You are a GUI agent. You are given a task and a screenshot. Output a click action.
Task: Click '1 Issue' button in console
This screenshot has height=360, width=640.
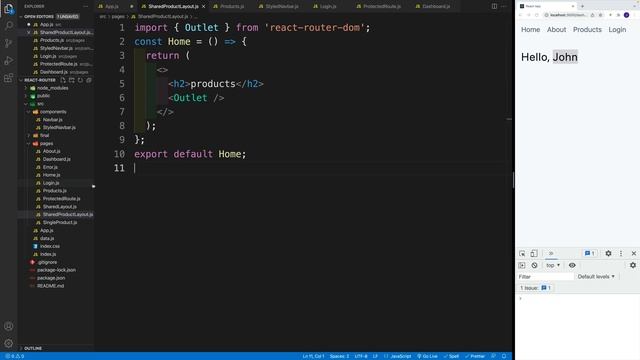click(x=535, y=288)
